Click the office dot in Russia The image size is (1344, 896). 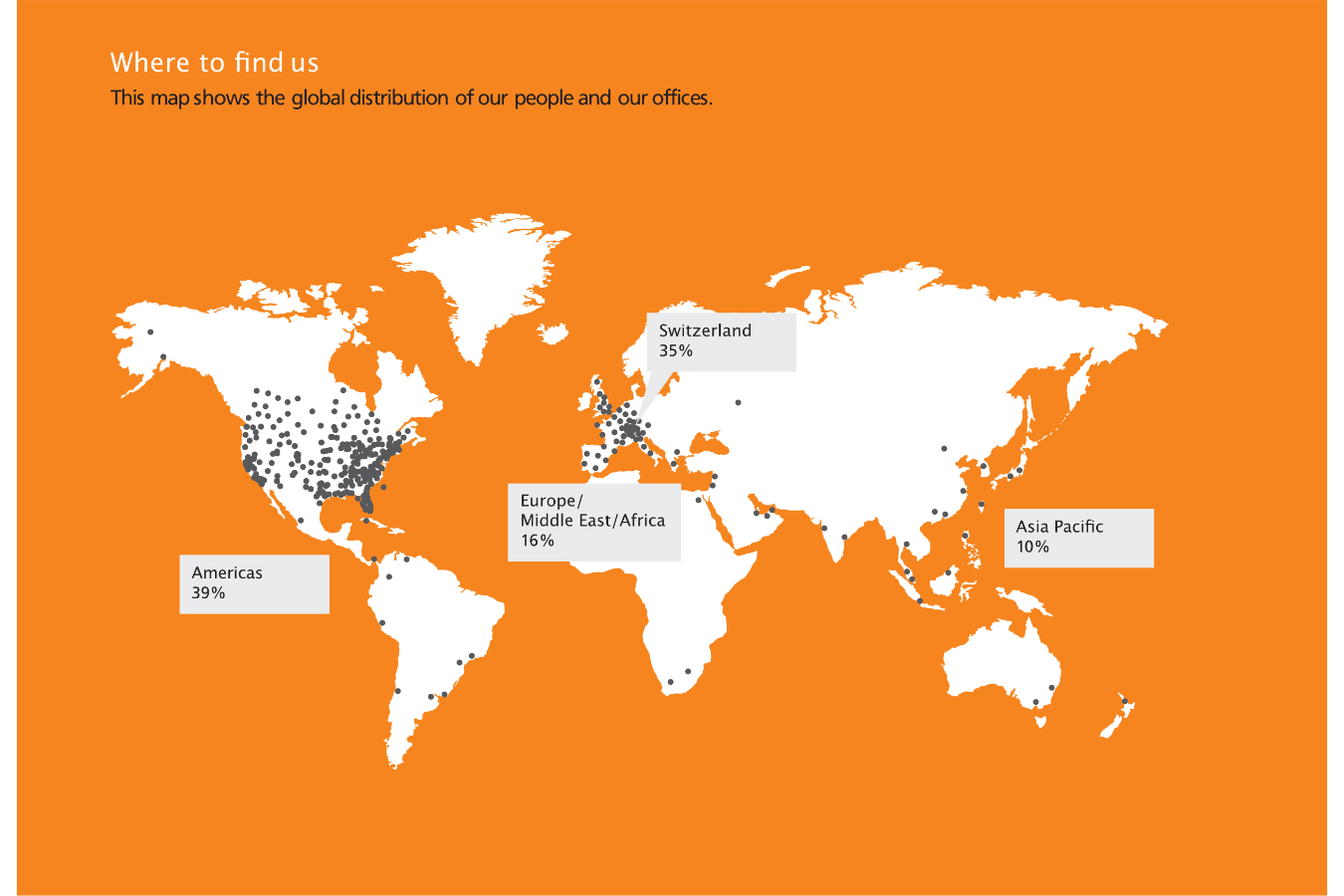[738, 402]
